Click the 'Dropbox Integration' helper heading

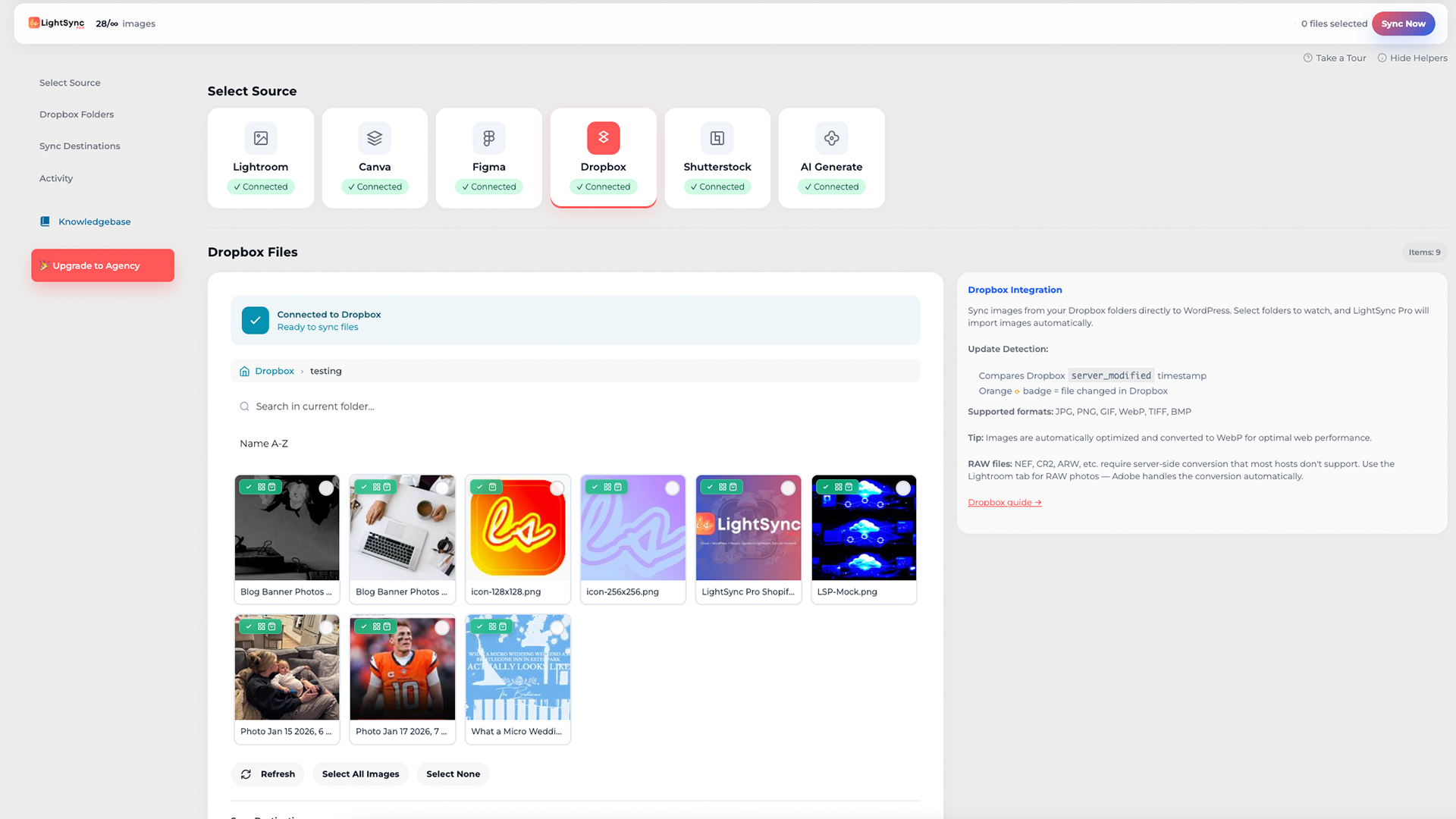pos(1015,290)
